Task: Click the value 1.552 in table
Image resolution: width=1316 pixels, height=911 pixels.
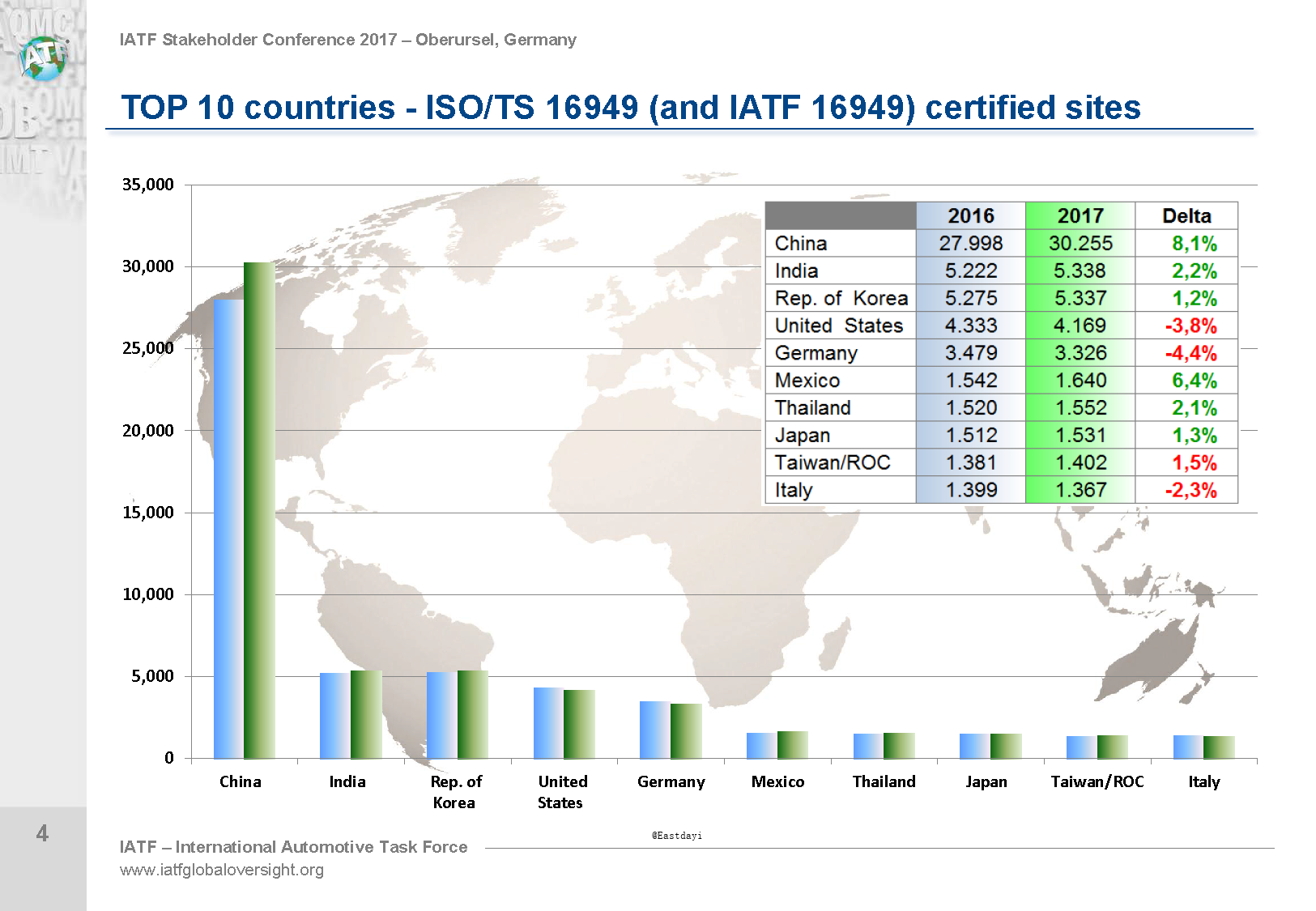Action: coord(1080,408)
